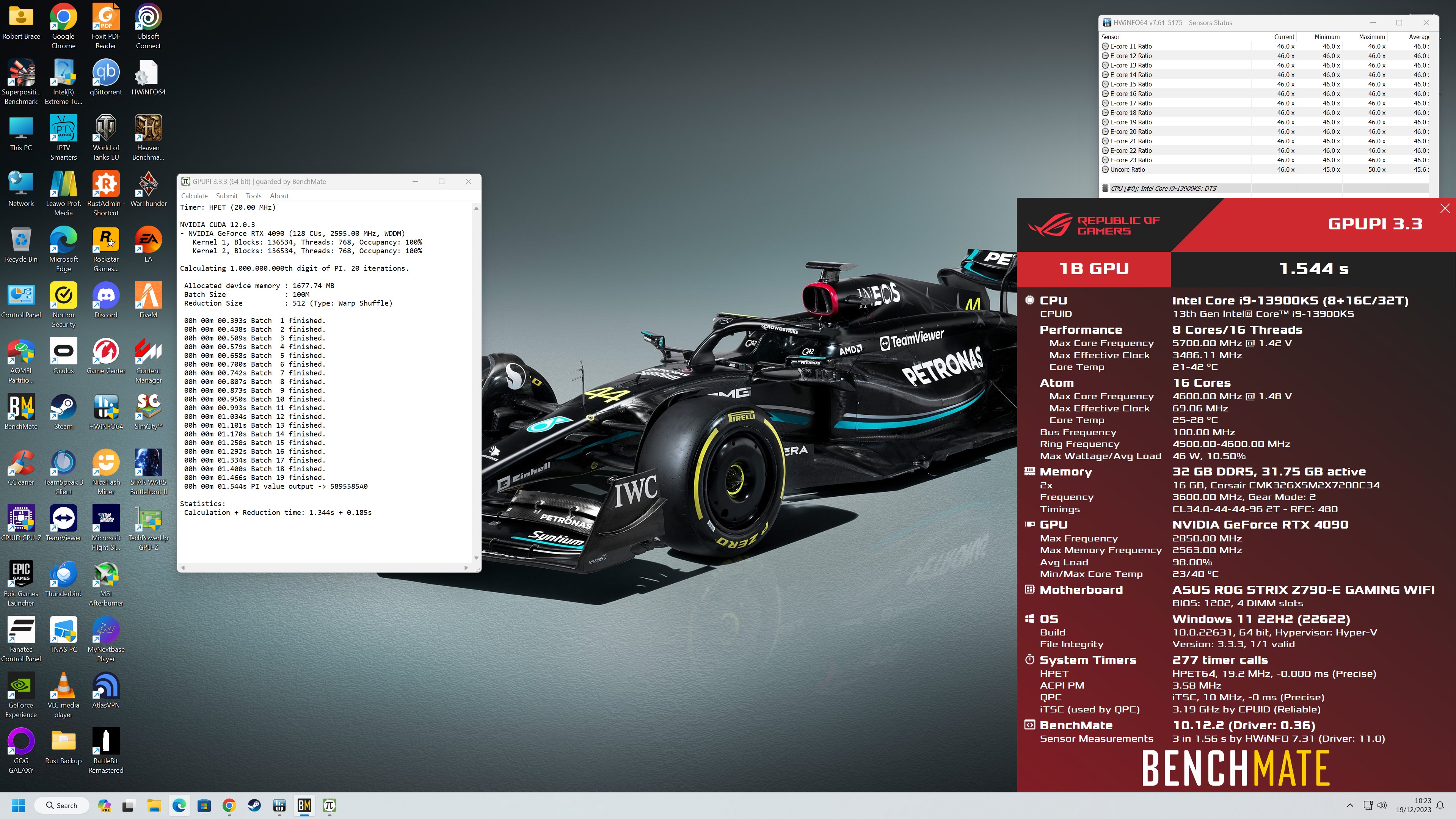Click the PI value output line in GPUPI
This screenshot has width=1456, height=819.
click(x=276, y=486)
